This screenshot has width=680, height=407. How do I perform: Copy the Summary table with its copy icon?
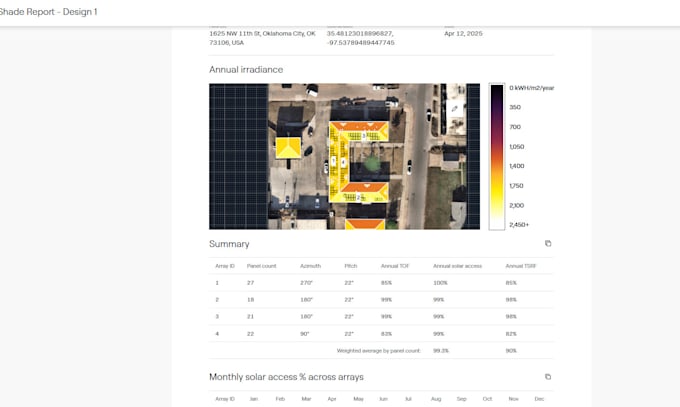point(548,243)
